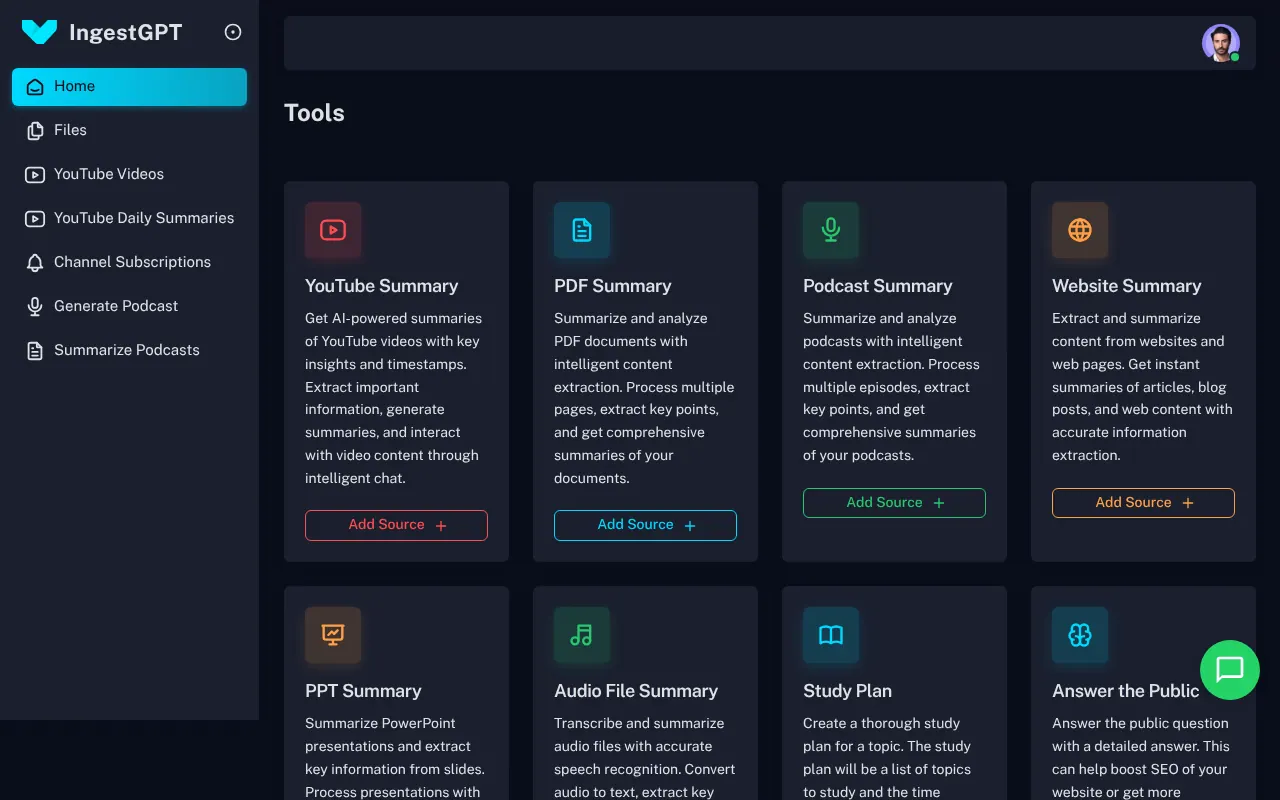This screenshot has width=1280, height=800.
Task: Click the Audio File Summary card title
Action: [x=636, y=691]
